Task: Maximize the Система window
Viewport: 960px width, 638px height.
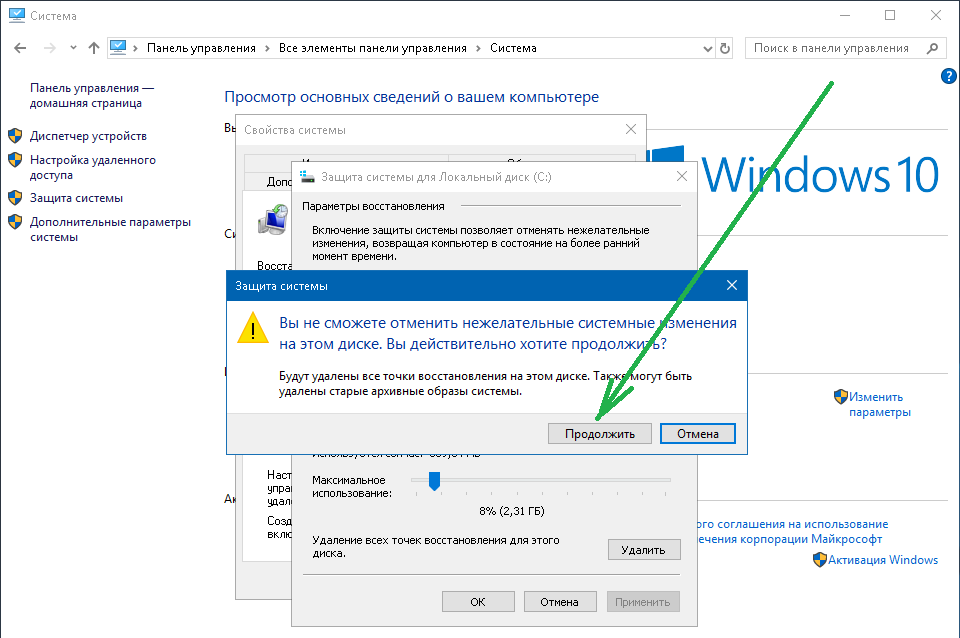Action: pyautogui.click(x=890, y=15)
